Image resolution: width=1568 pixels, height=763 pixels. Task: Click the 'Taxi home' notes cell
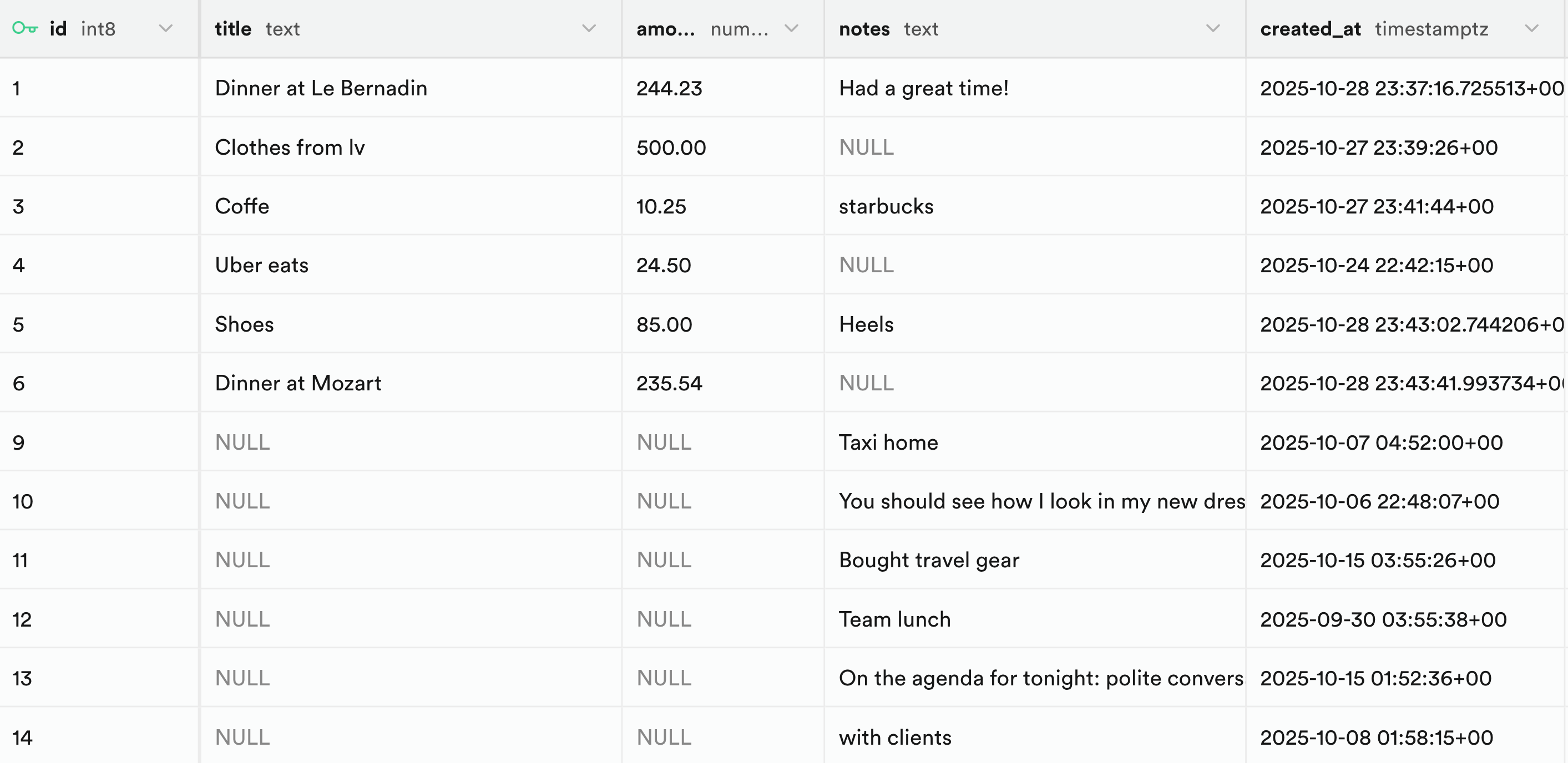pos(888,442)
